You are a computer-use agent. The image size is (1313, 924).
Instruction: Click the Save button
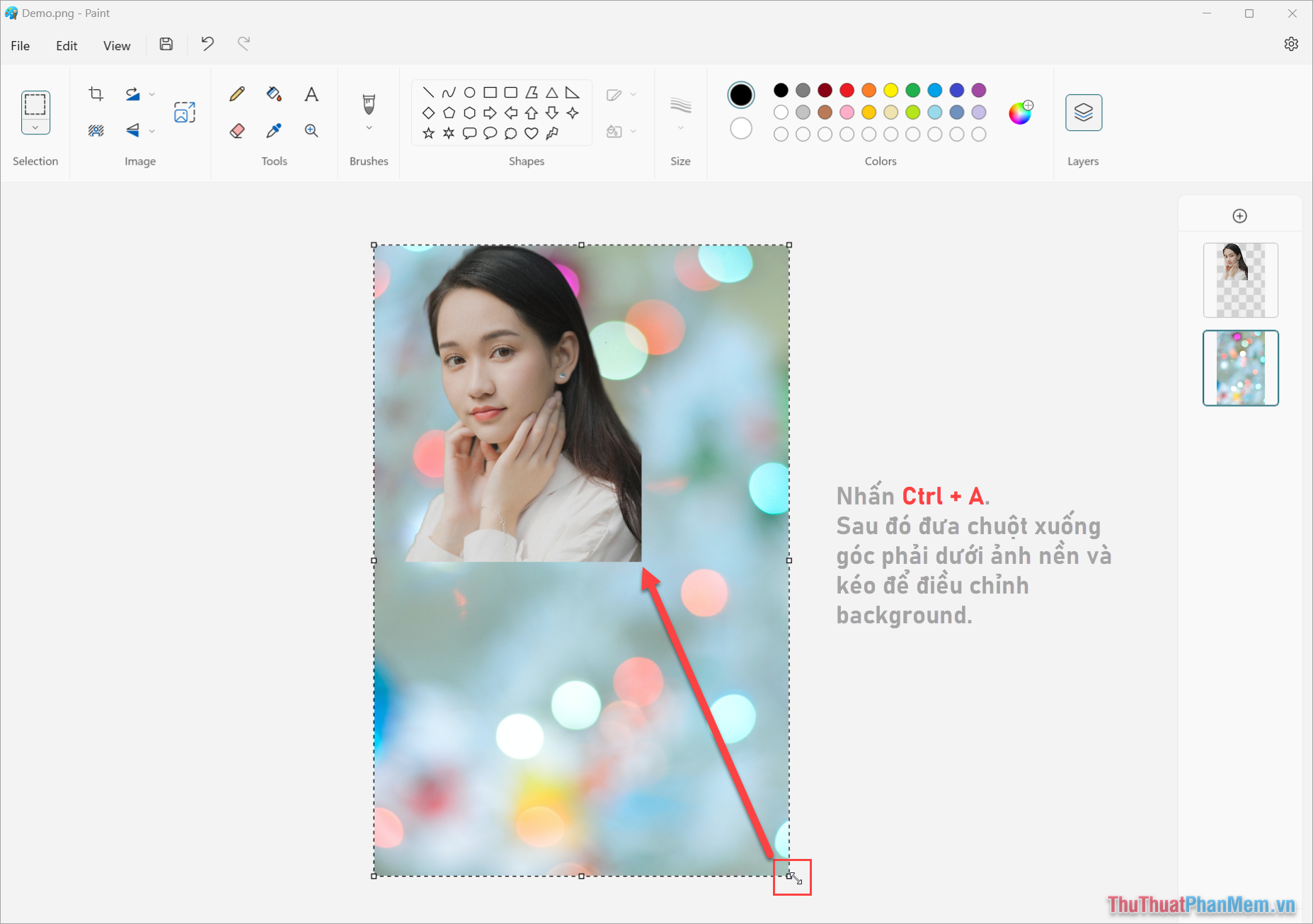[166, 44]
